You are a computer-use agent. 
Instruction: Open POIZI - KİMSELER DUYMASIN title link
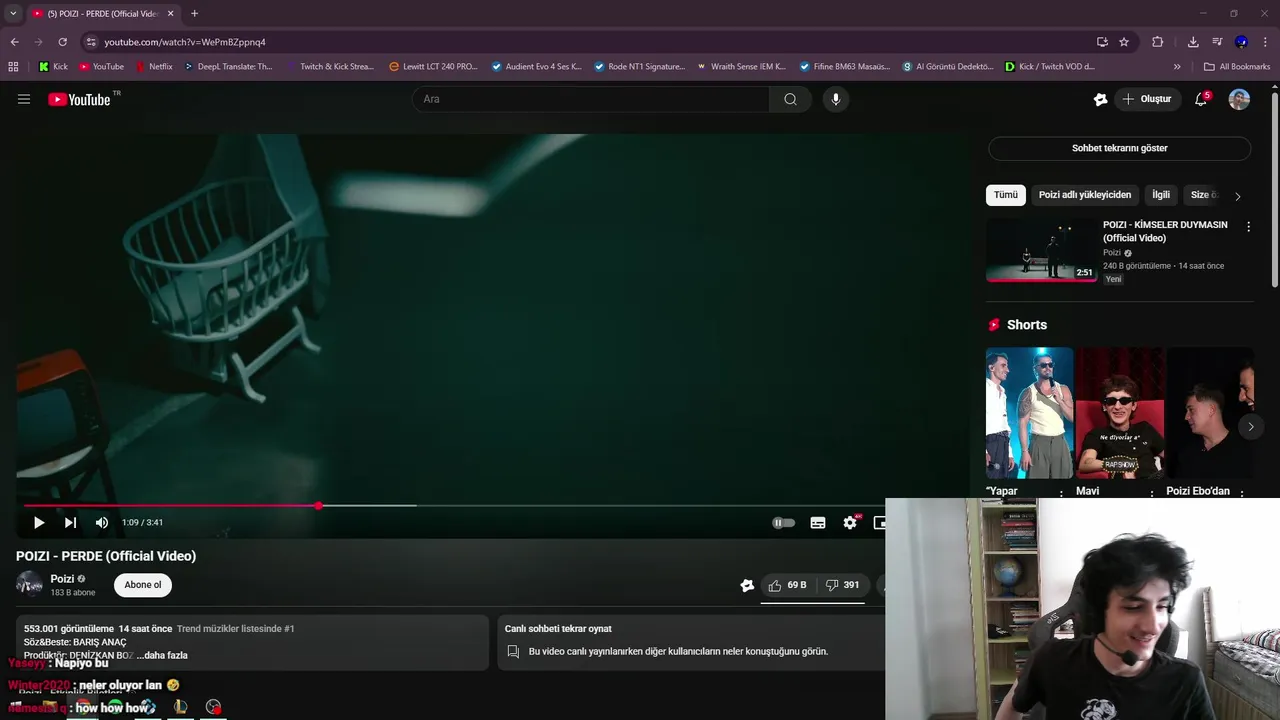1165,231
